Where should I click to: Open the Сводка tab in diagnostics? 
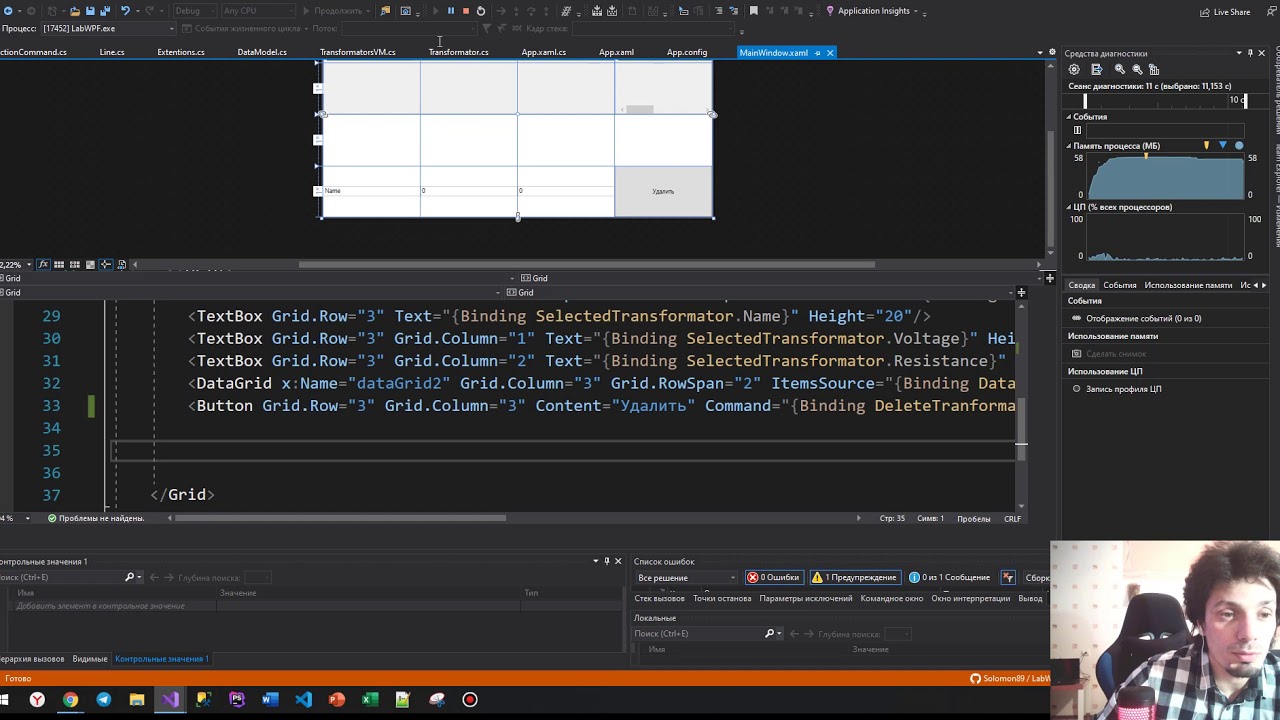tap(1082, 285)
